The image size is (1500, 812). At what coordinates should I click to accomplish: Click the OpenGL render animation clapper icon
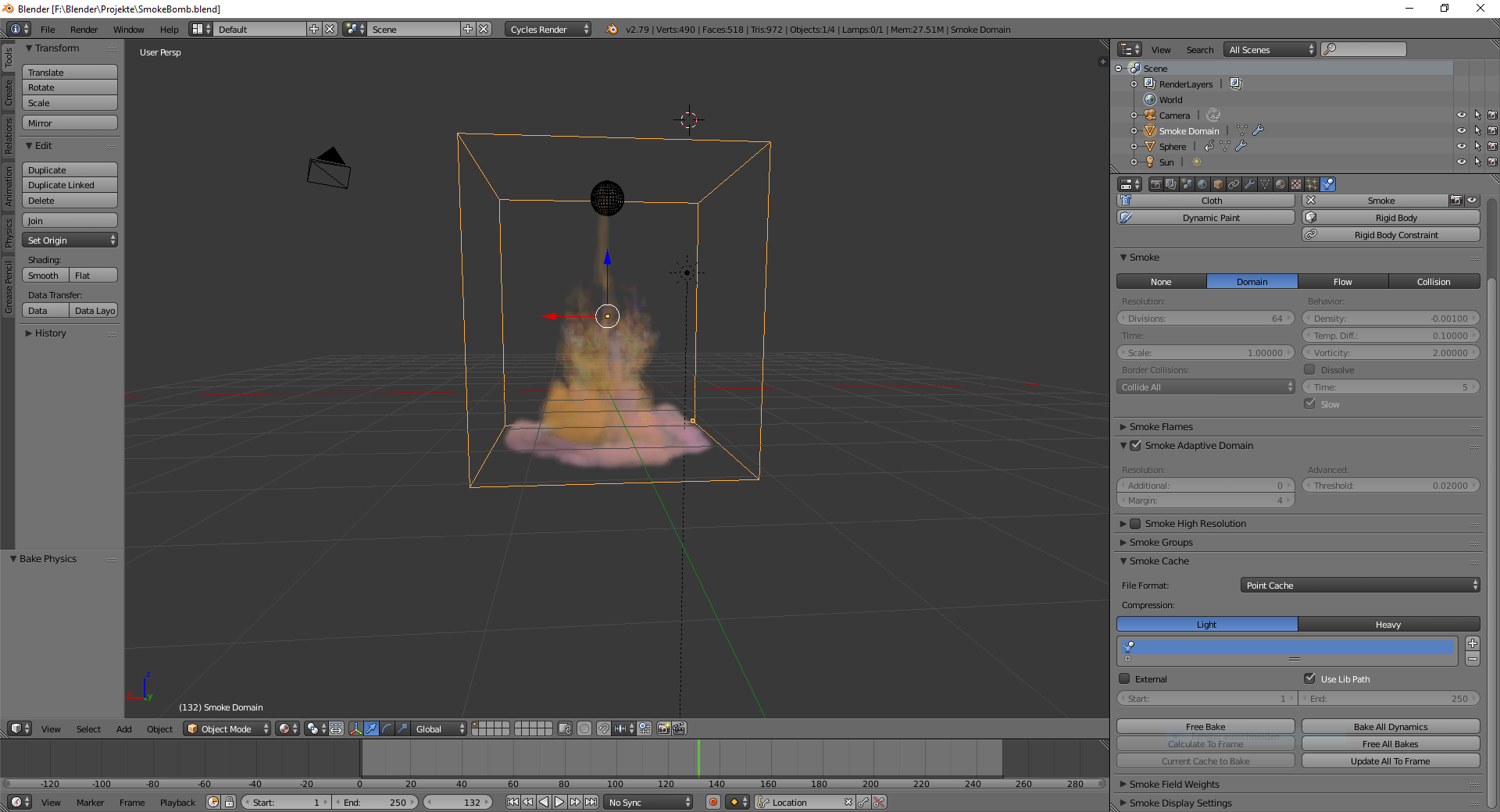tap(679, 728)
